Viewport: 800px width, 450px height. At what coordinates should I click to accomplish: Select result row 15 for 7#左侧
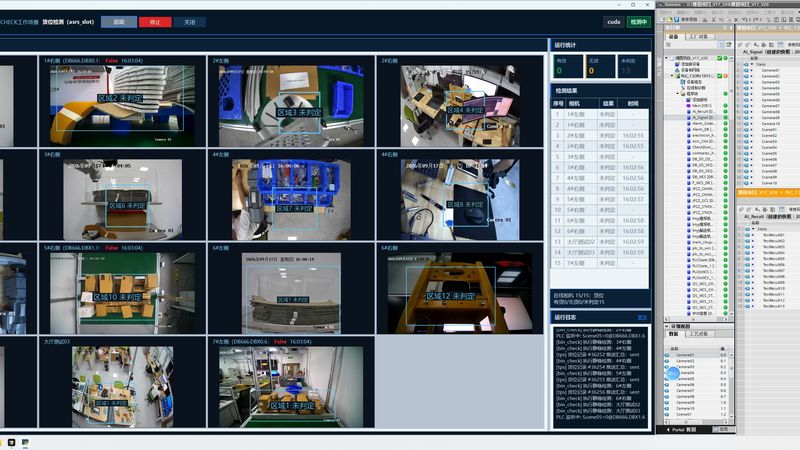click(x=599, y=263)
